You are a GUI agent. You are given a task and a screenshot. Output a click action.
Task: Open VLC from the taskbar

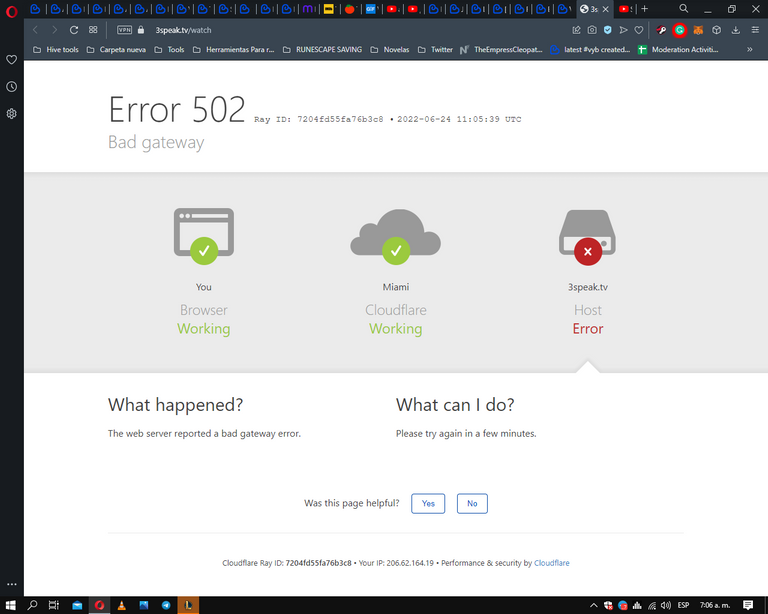[x=121, y=605]
